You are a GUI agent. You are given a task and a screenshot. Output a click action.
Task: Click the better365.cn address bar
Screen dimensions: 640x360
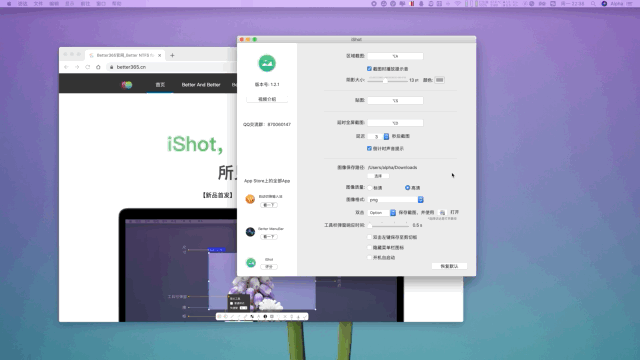pyautogui.click(x=171, y=67)
